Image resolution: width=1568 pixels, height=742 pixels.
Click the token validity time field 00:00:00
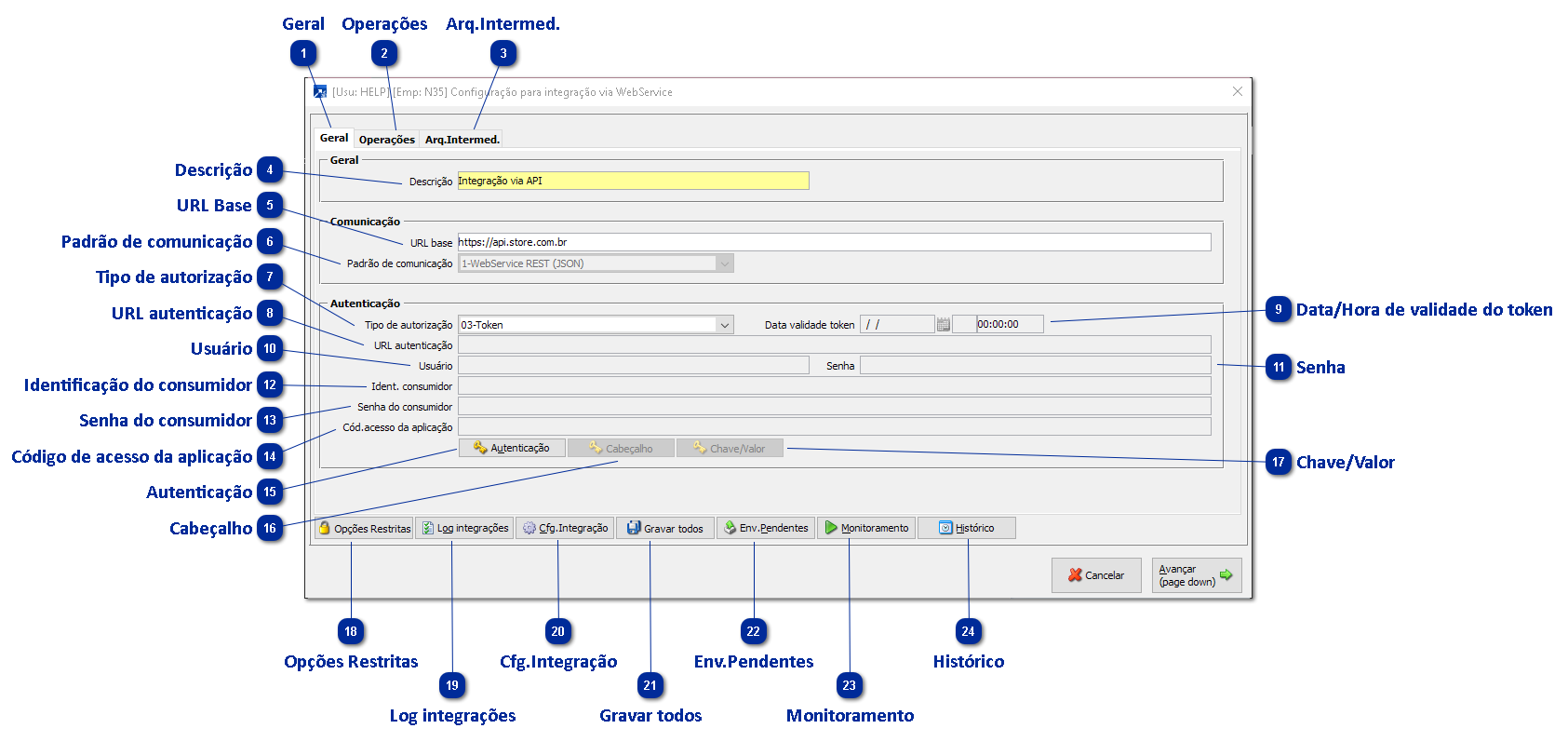(x=1010, y=325)
